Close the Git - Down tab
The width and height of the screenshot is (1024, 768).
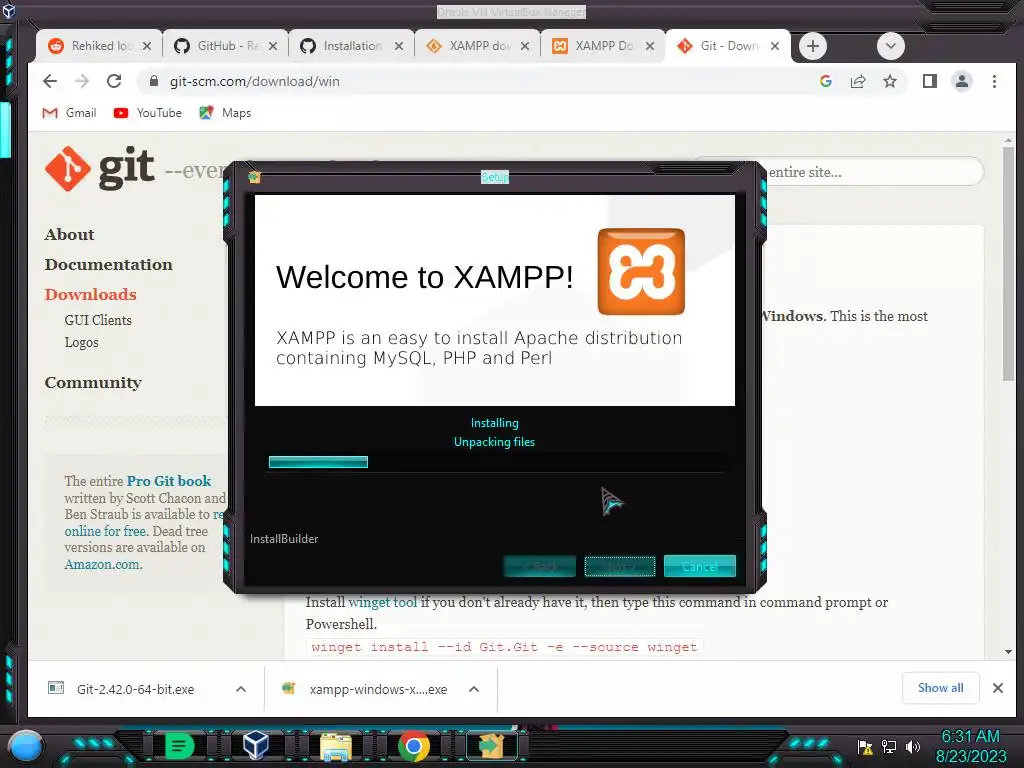tap(775, 46)
